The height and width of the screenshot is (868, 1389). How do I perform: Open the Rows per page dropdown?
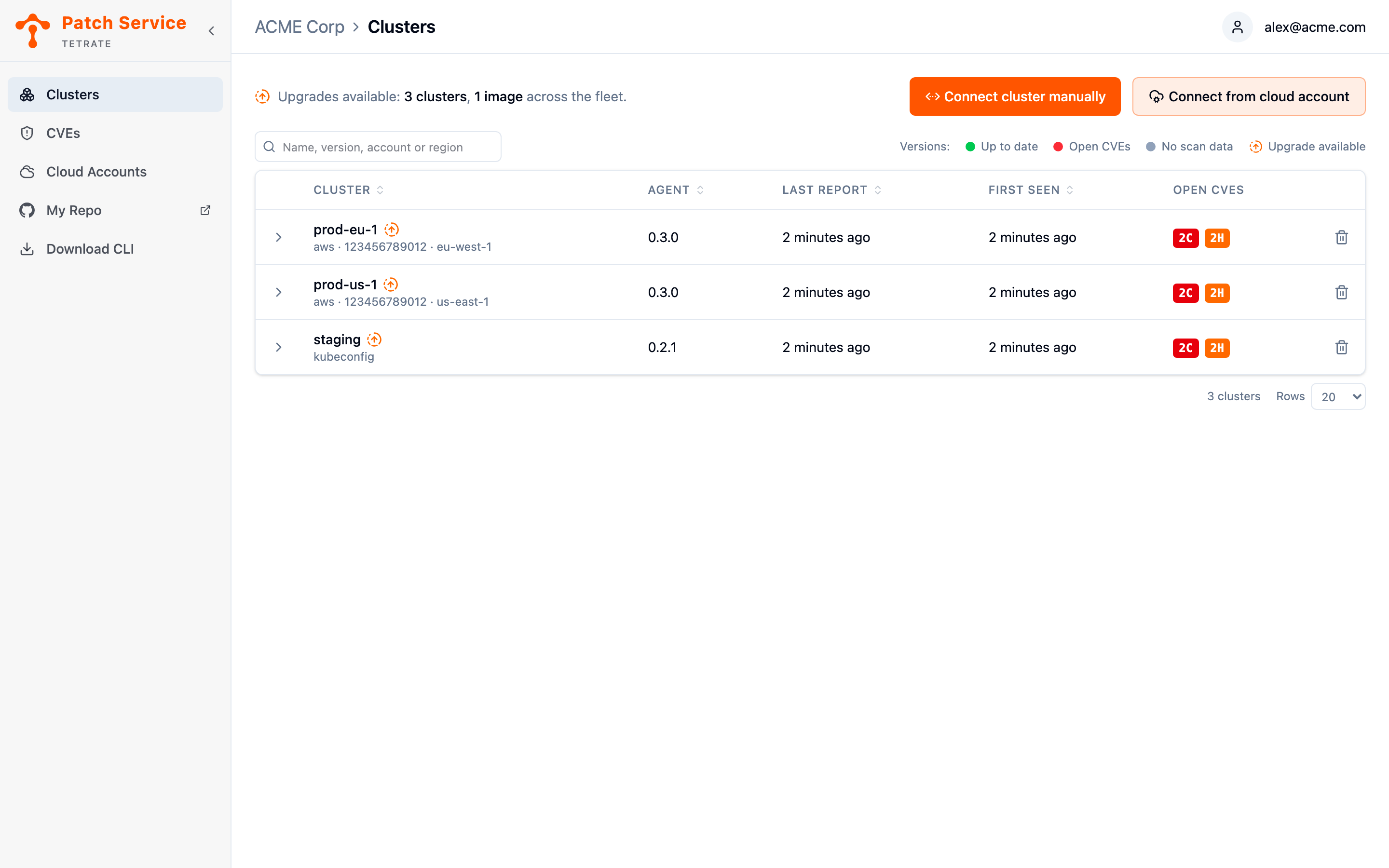click(x=1338, y=397)
